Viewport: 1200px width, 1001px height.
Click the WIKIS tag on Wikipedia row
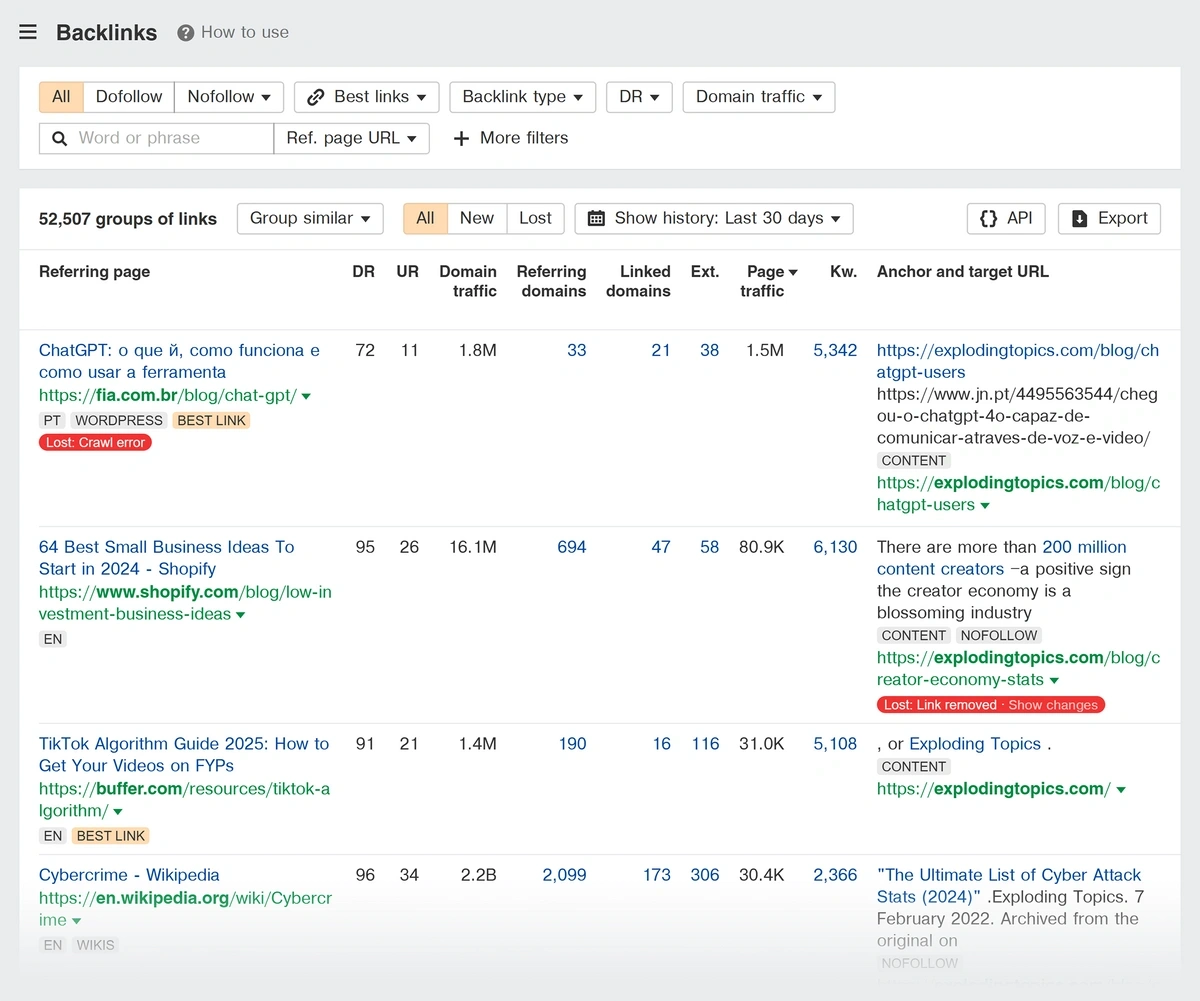coord(95,945)
